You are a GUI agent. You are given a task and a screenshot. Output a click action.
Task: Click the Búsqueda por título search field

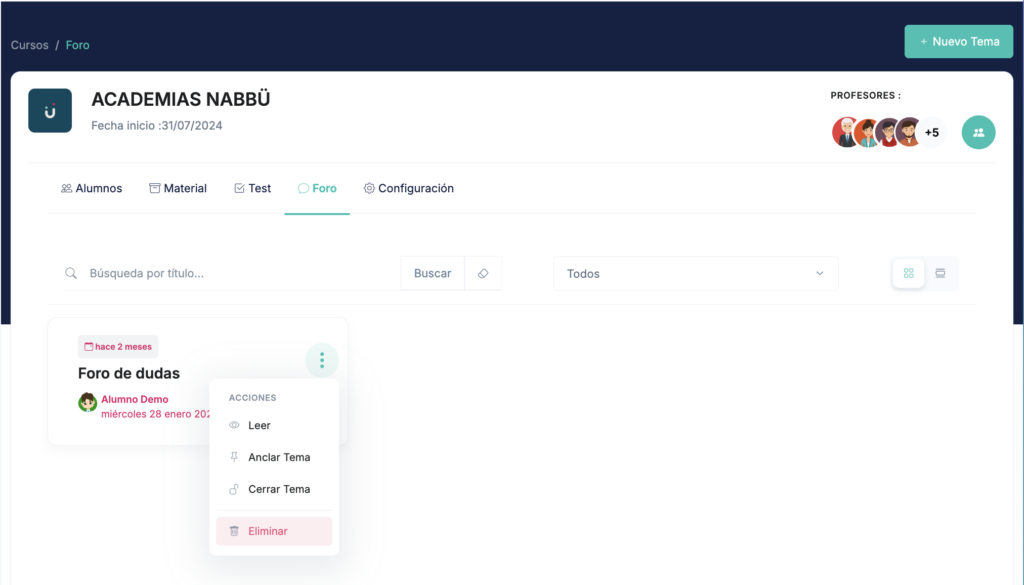[240, 273]
